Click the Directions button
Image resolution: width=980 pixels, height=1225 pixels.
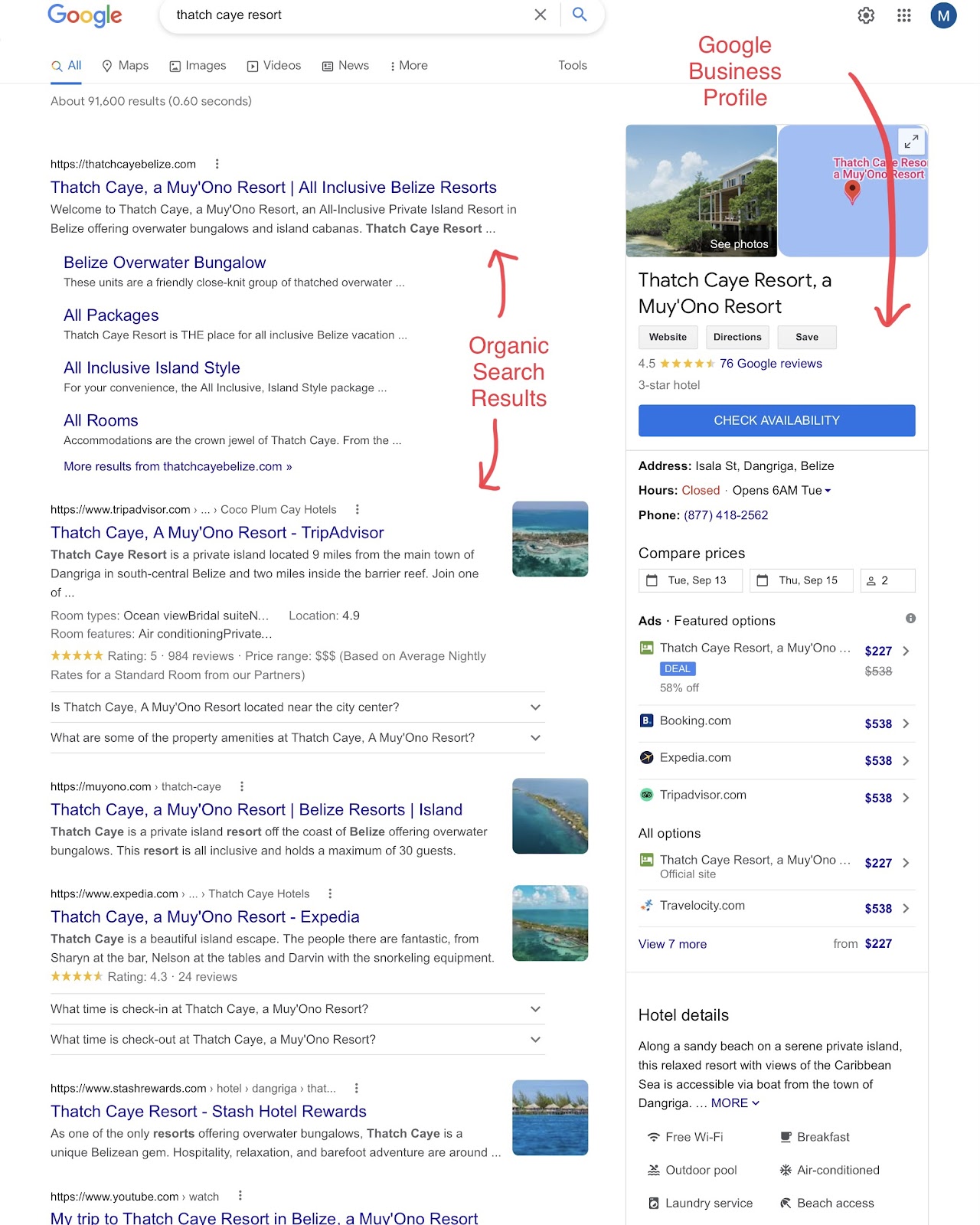pos(737,337)
